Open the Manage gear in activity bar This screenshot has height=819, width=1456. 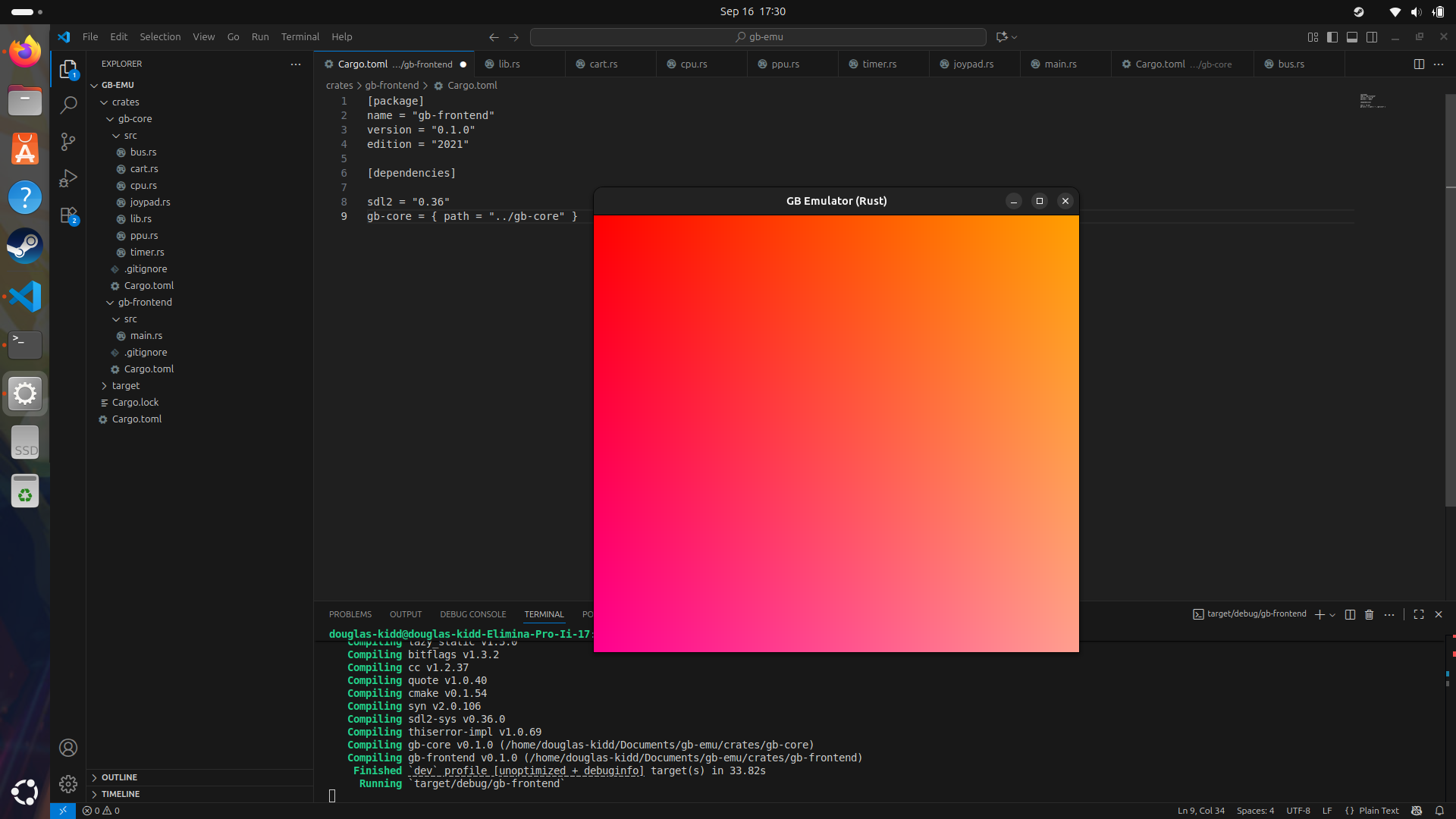[68, 783]
